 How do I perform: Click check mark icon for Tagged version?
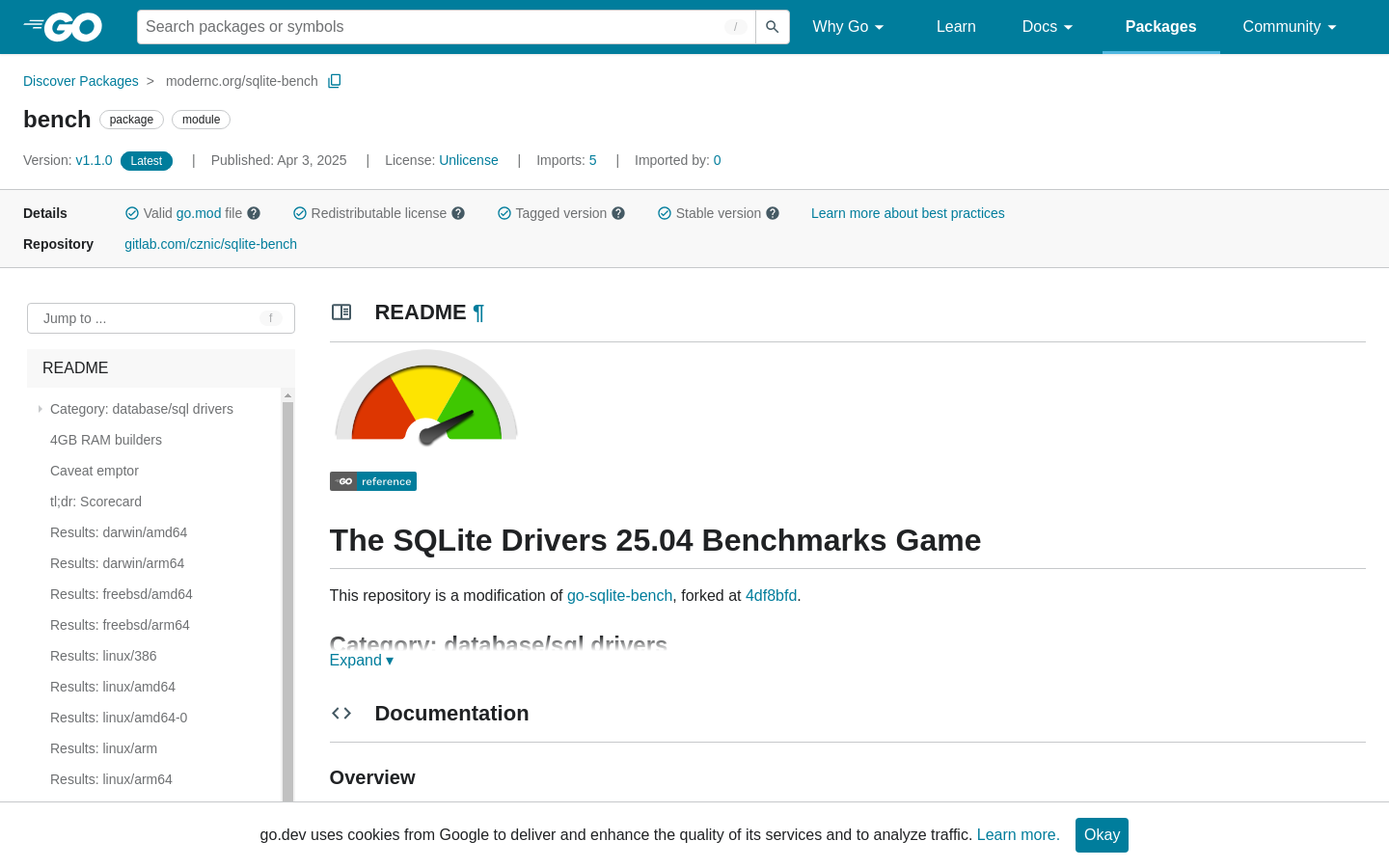coord(504,213)
